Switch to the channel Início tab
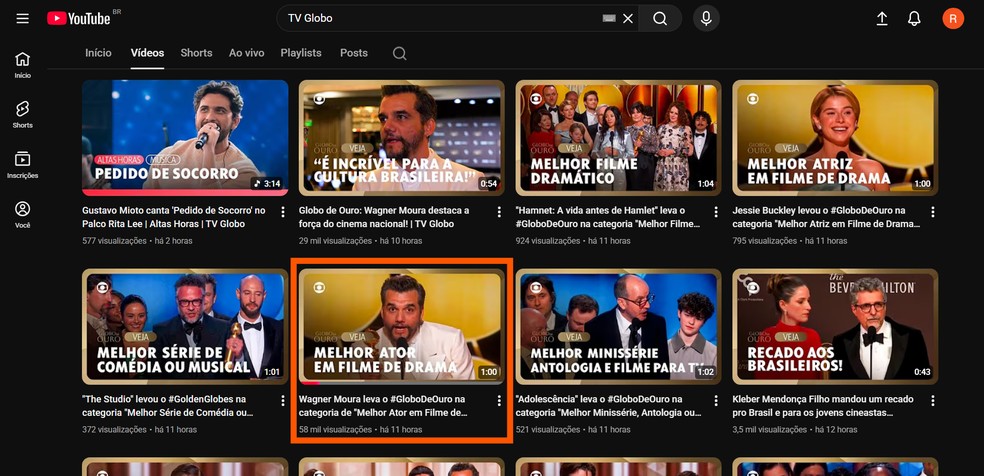 99,53
